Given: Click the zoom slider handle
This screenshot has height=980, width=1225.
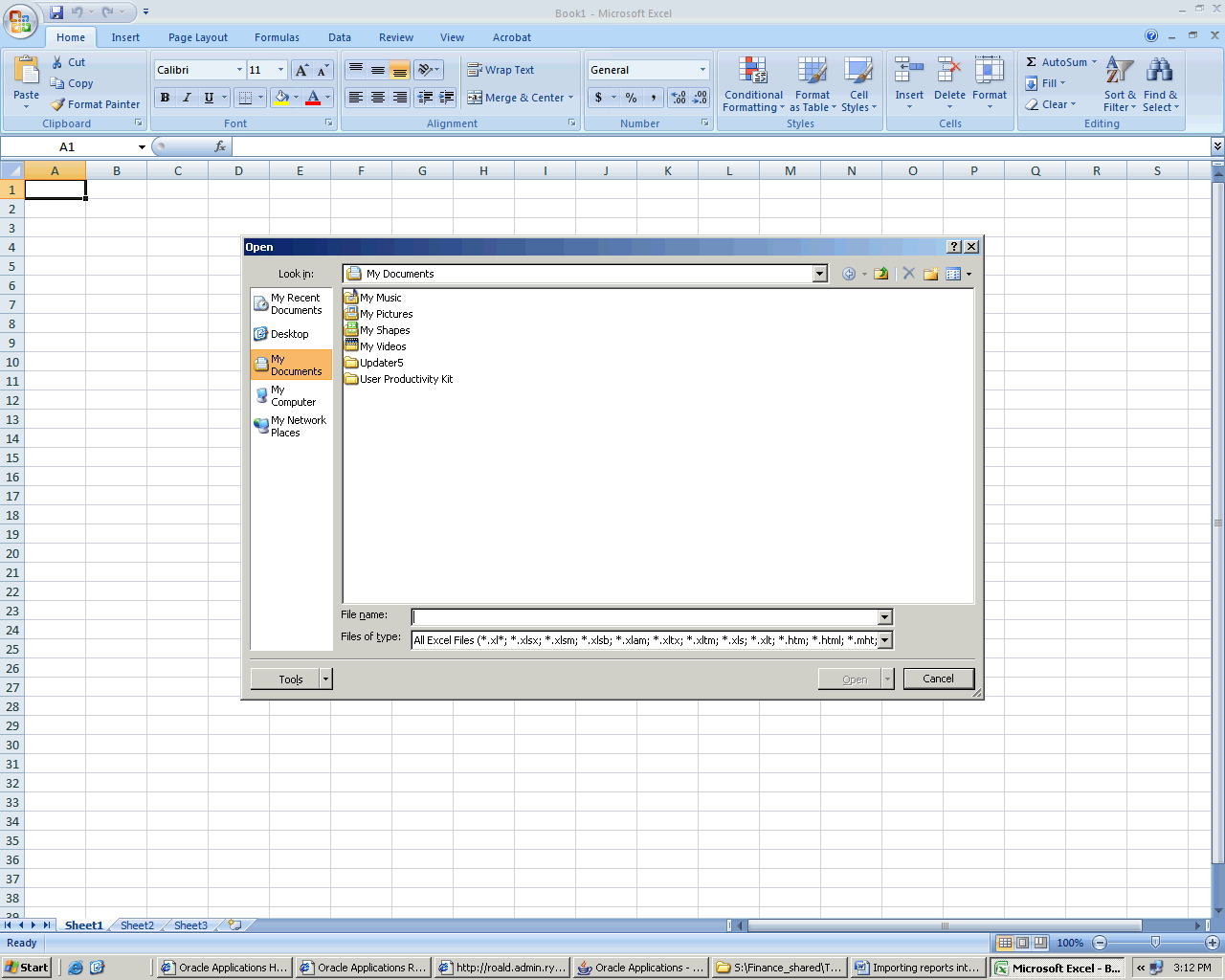Looking at the screenshot, I should coord(1155,943).
